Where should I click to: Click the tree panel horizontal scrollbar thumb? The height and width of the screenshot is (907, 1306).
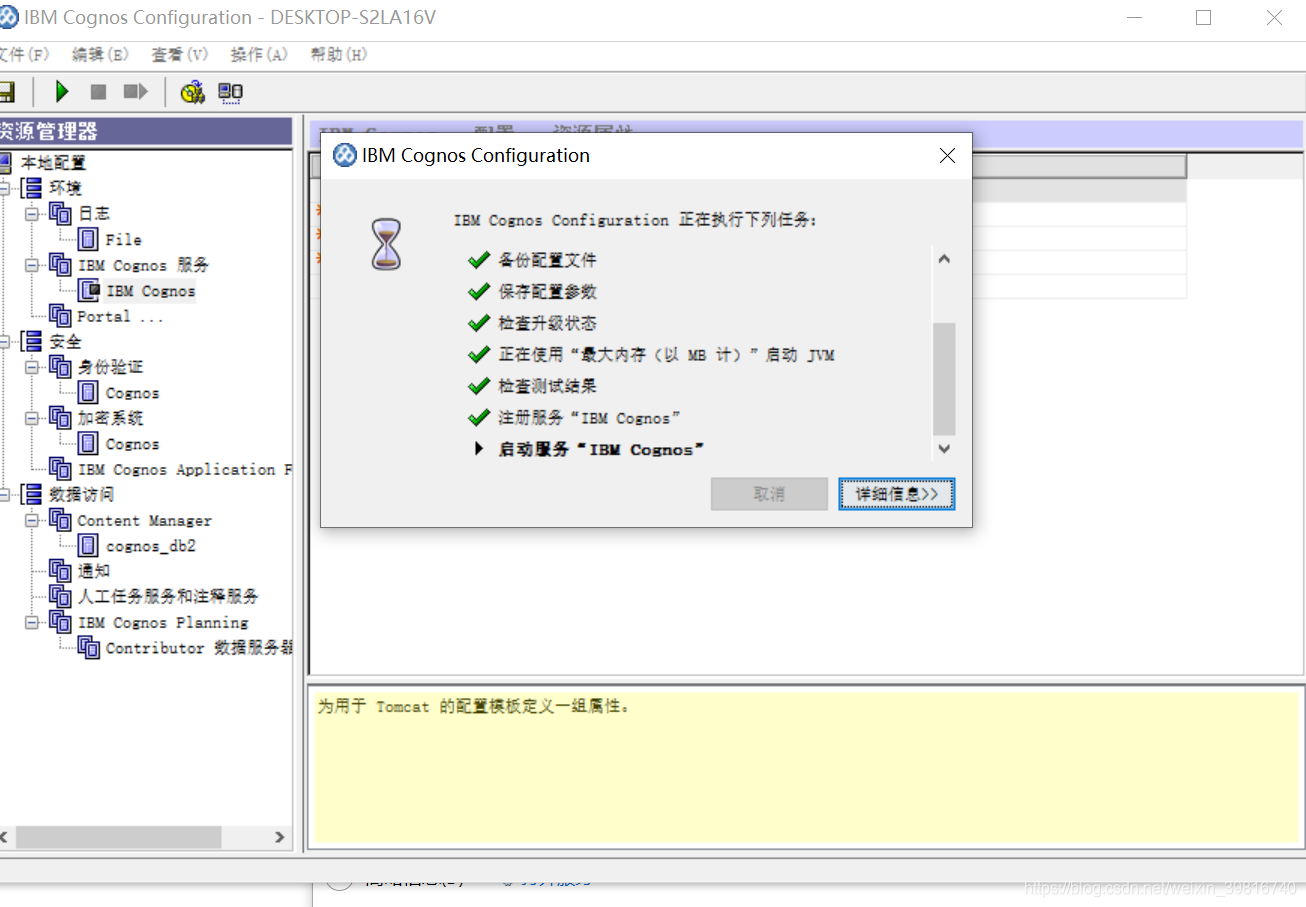click(x=118, y=837)
